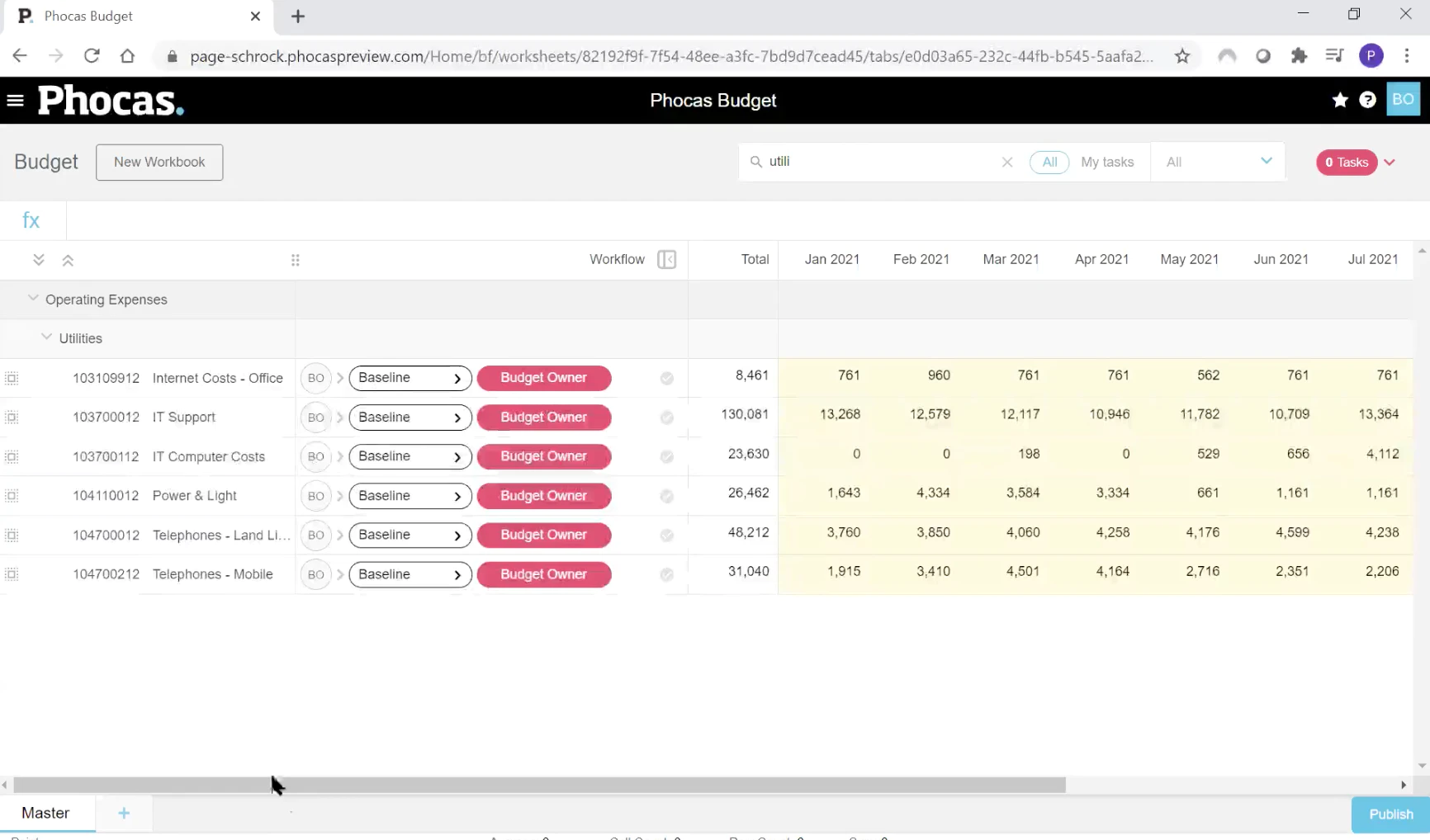1430x840 pixels.
Task: Select row icon for IT Computer Costs
Action: 12,457
